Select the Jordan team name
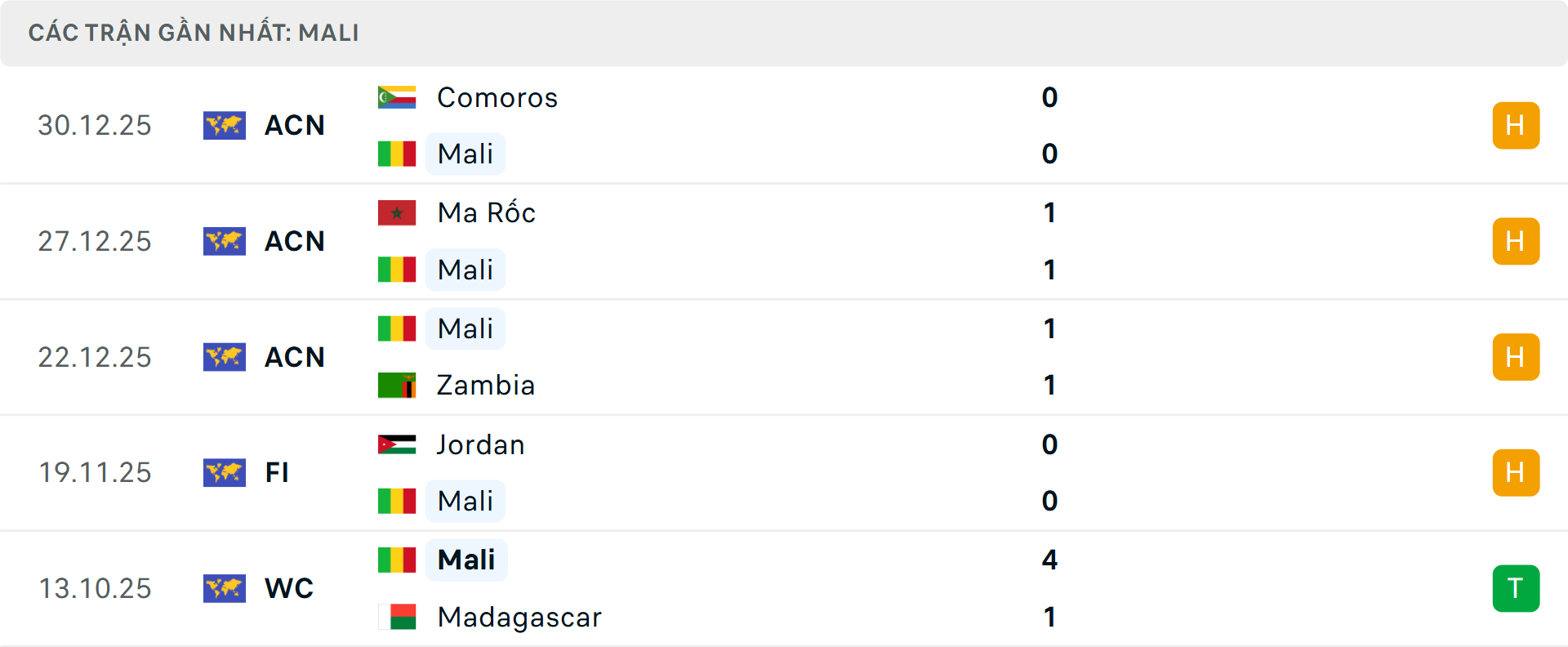The height and width of the screenshot is (647, 1568). 481,444
